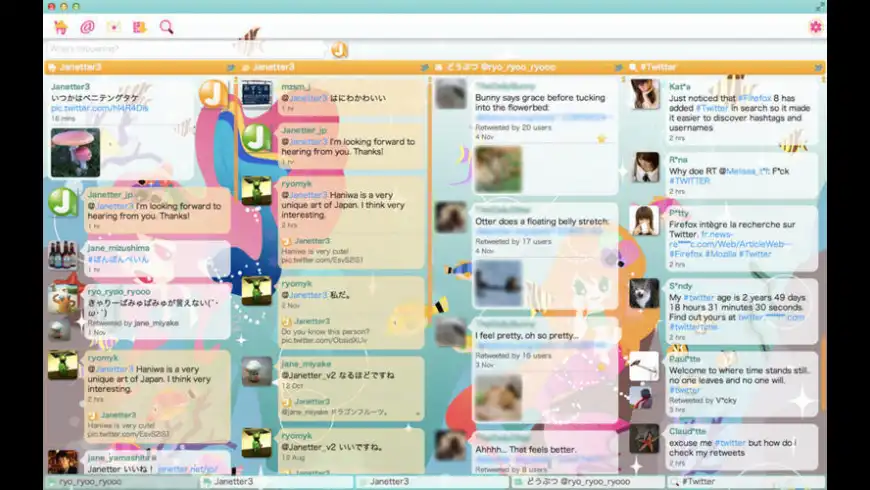Image resolution: width=870 pixels, height=490 pixels.
Task: Open the @ mentions toolbar icon
Action: coord(87,27)
